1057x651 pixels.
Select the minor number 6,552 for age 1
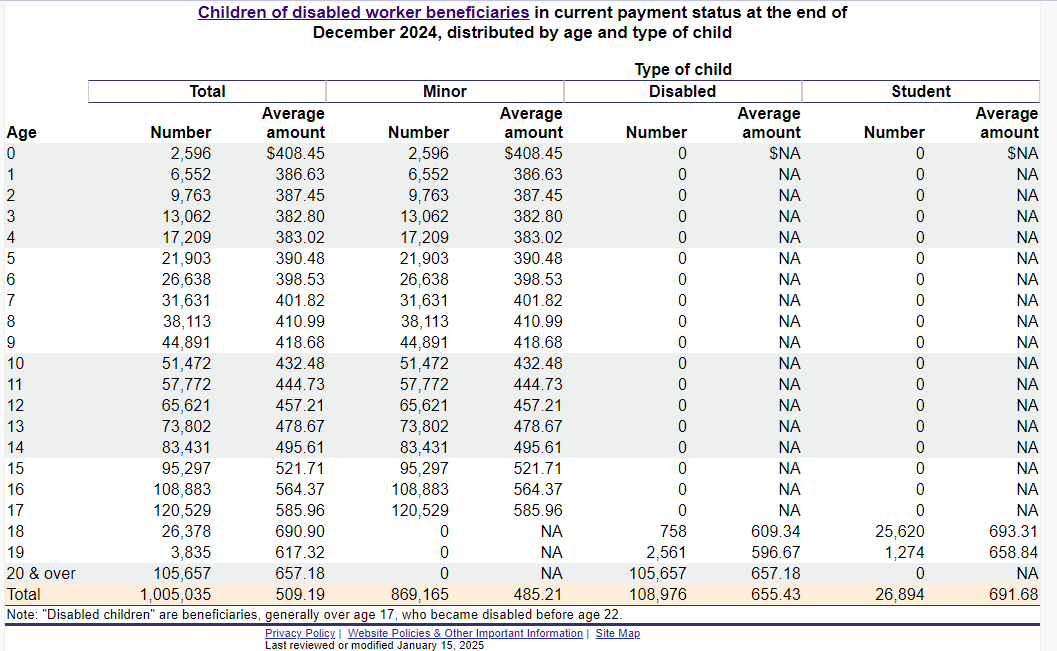[x=428, y=175]
